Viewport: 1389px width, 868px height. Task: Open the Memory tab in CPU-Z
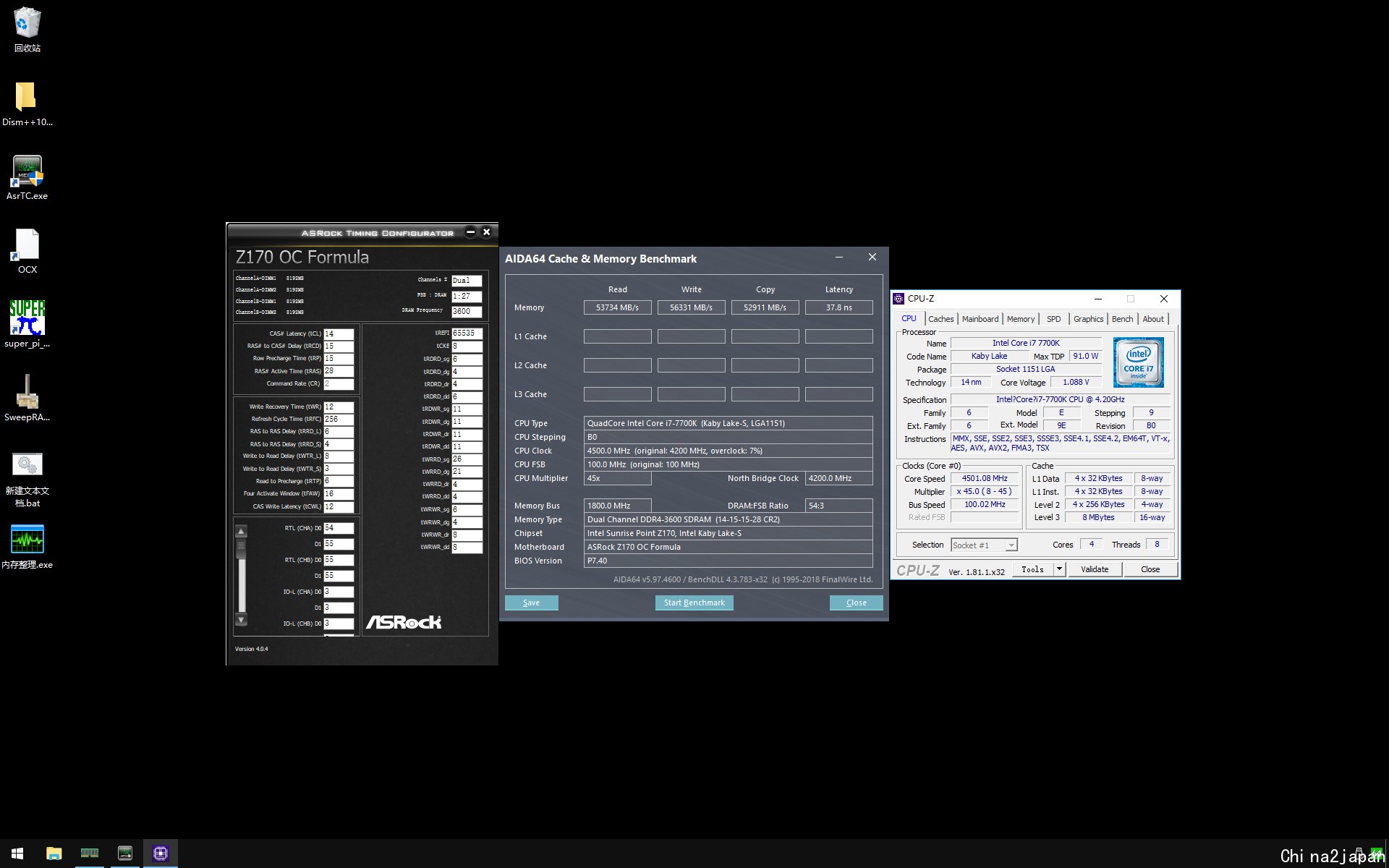coord(1020,319)
